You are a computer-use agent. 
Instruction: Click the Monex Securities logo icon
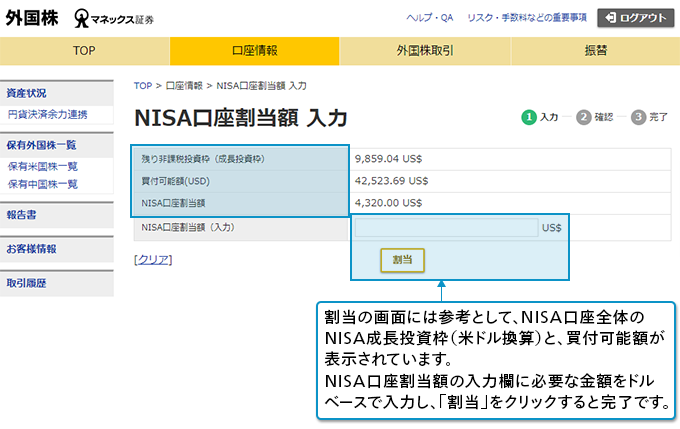[x=83, y=18]
